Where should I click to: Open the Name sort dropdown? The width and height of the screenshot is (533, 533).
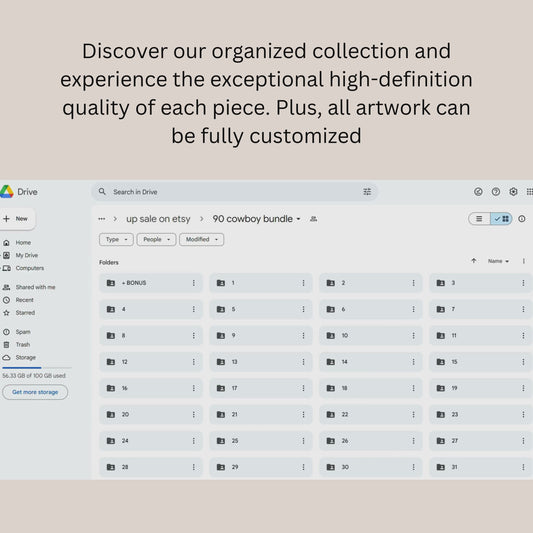point(498,261)
